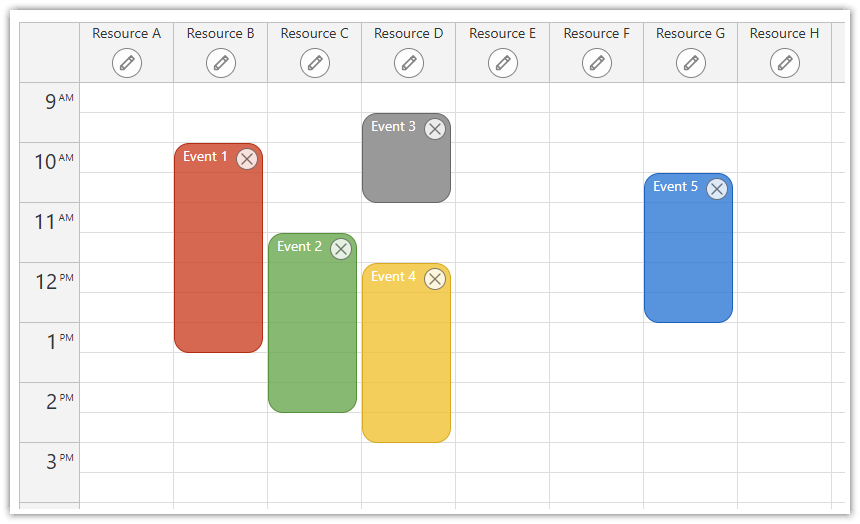Delete blue Event 5
Viewport: 860px width, 524px height.
point(717,189)
